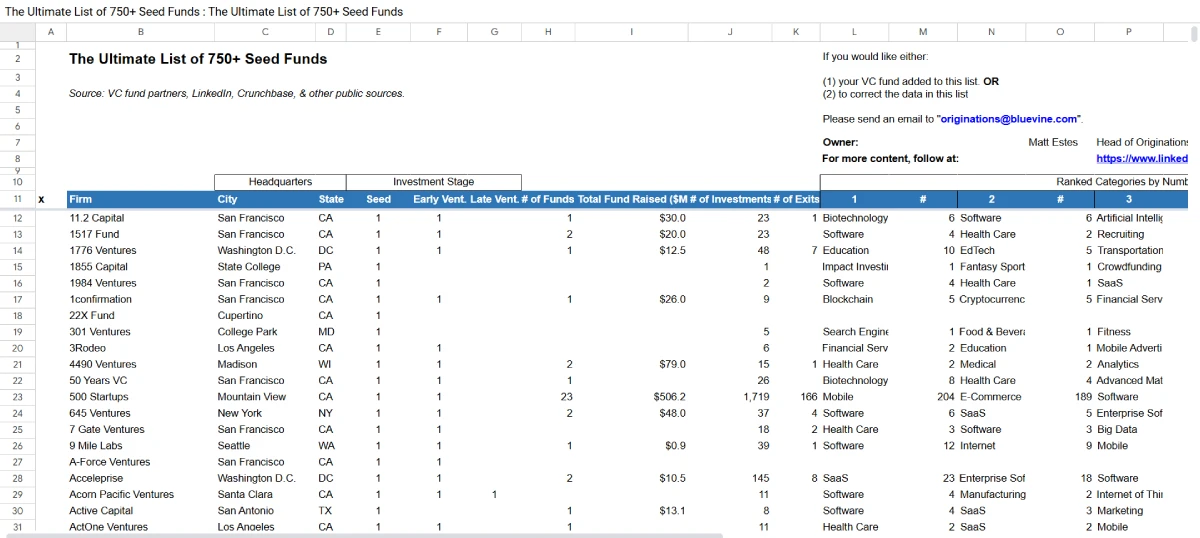Select the 11.2 Capital firm cell
Screen dimensions: 1200x538
click(x=140, y=218)
